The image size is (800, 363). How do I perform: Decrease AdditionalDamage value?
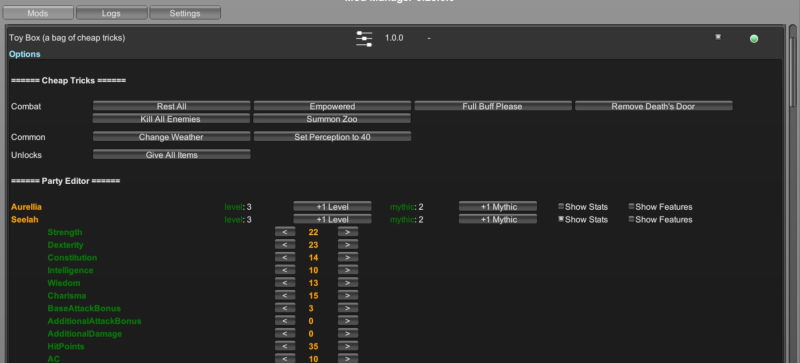tap(285, 334)
